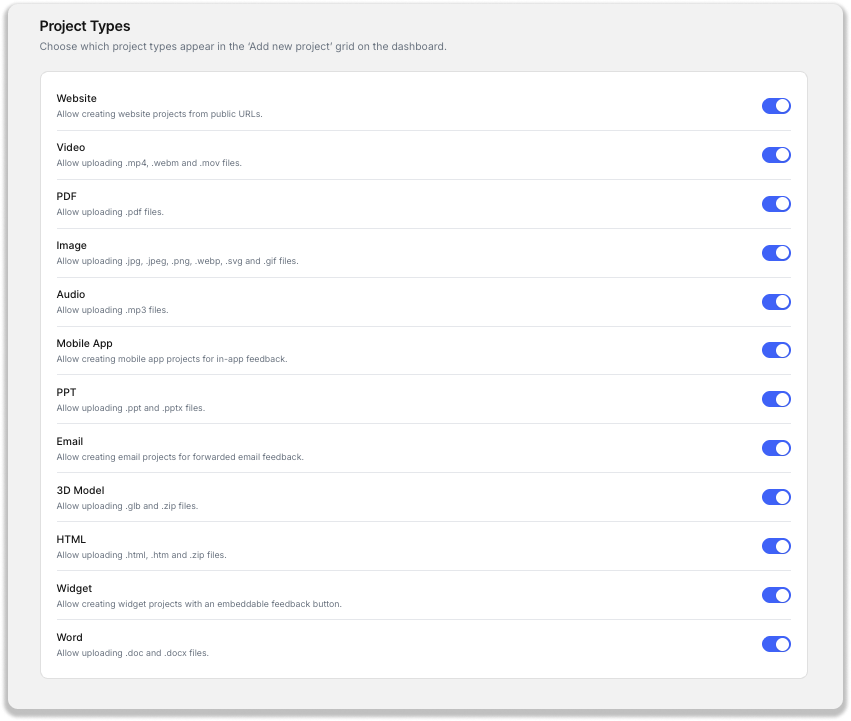Click the Mobile App row title
The height and width of the screenshot is (721, 851).
click(84, 343)
